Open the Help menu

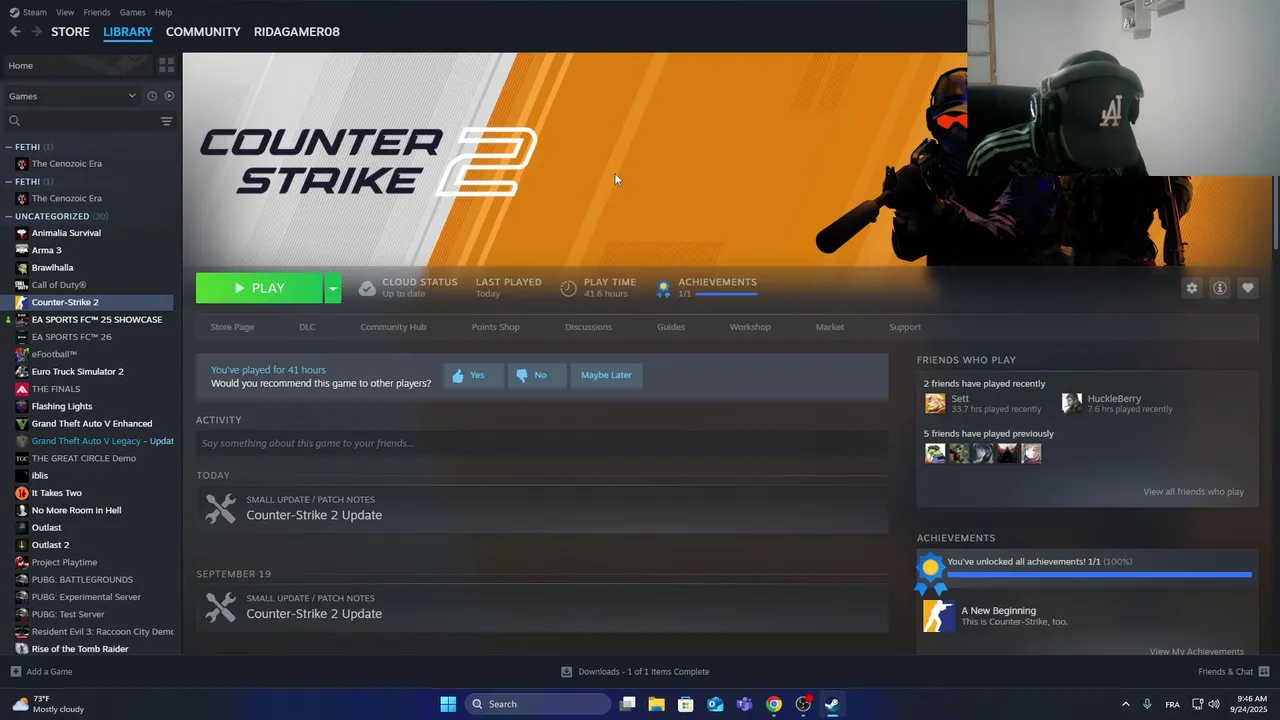[x=164, y=12]
